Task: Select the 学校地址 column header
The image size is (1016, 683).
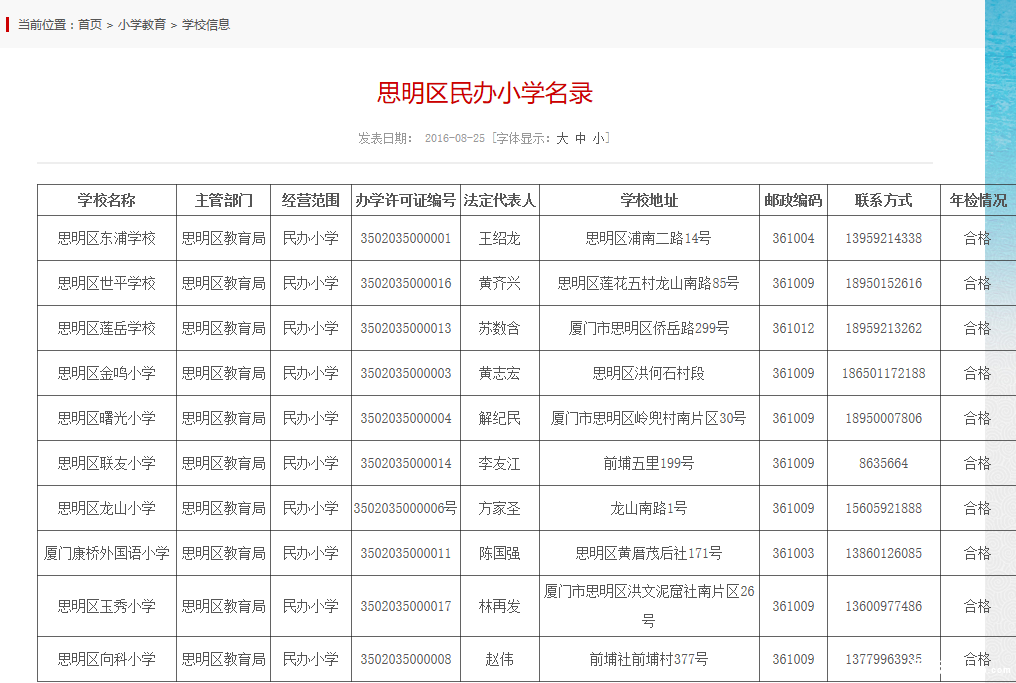Action: point(648,200)
